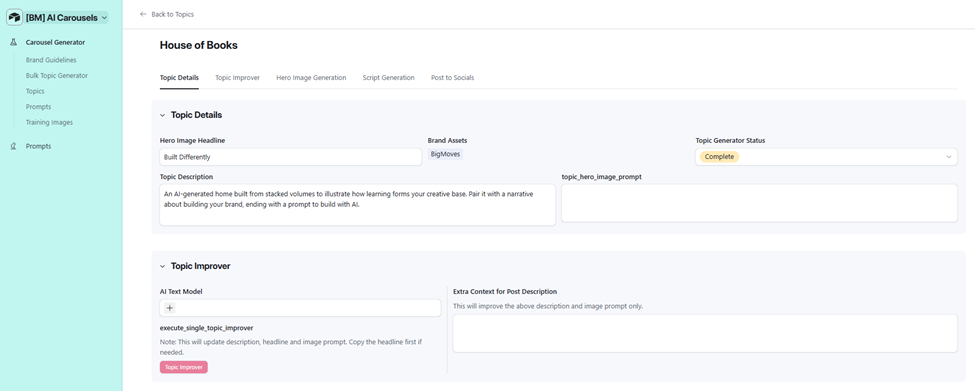Screen dimensions: 975x391
Task: Click the BigMoves brand asset tag
Action: click(445, 154)
